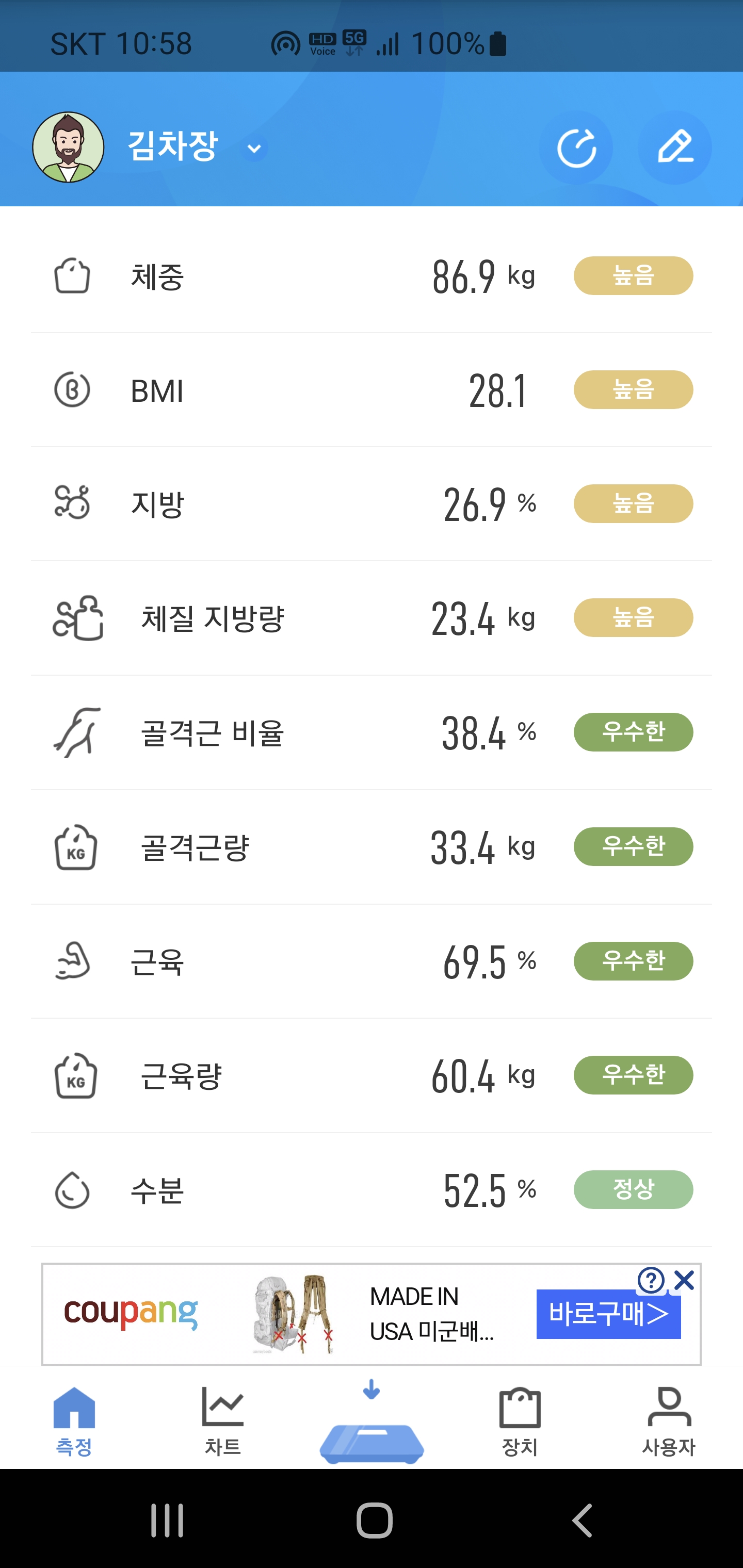
Task: Expand the user dropdown next to 김차장
Action: (x=254, y=149)
